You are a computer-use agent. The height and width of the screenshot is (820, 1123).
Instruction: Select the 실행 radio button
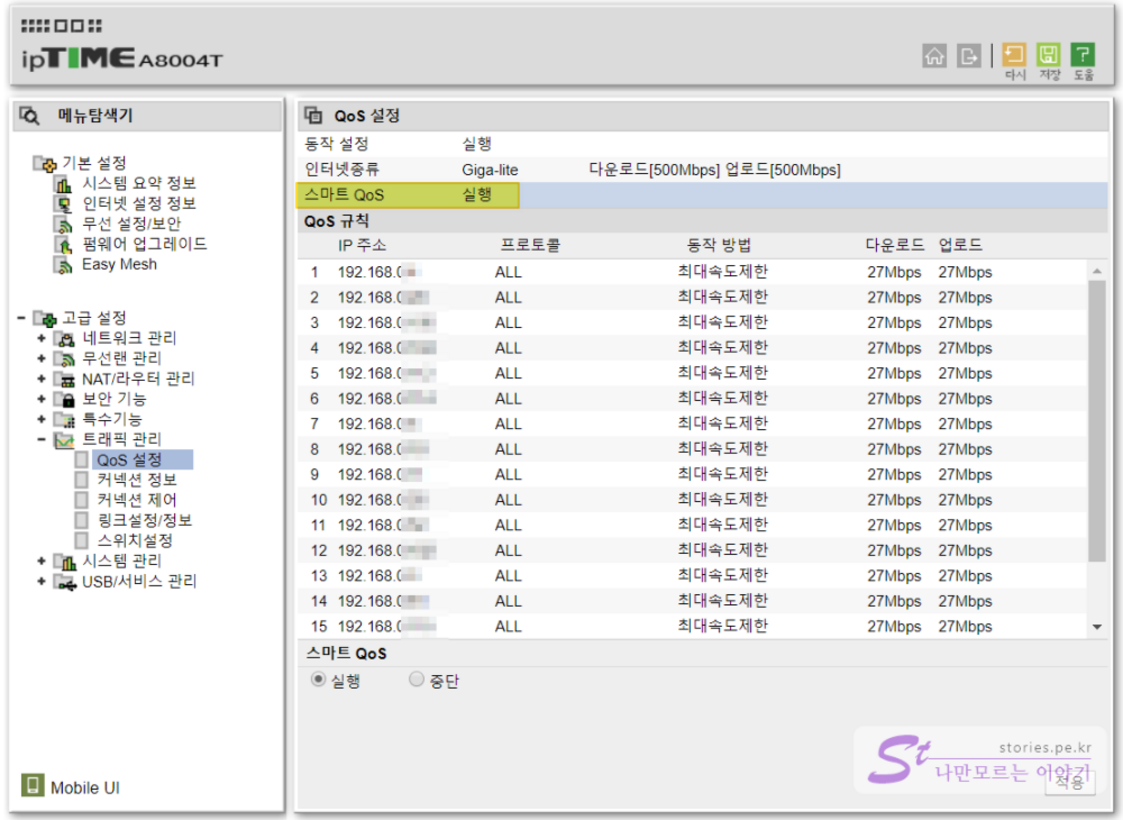[x=319, y=680]
